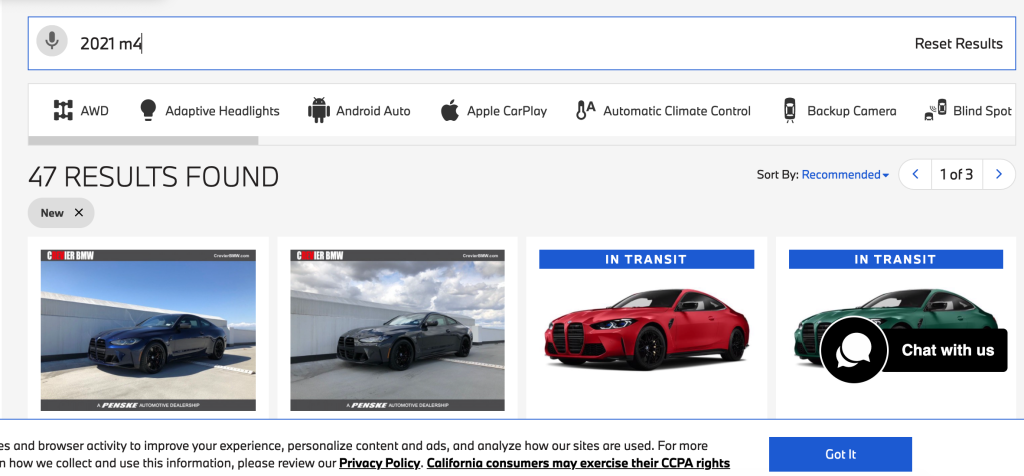1024x476 pixels.
Task: Click the Backup Camera car icon
Action: [790, 110]
